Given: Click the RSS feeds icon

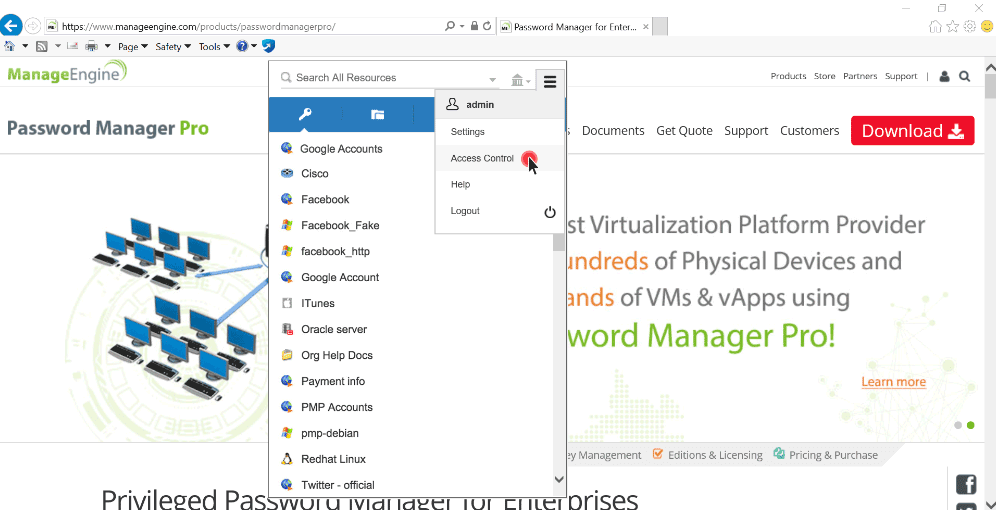Looking at the screenshot, I should (x=42, y=46).
